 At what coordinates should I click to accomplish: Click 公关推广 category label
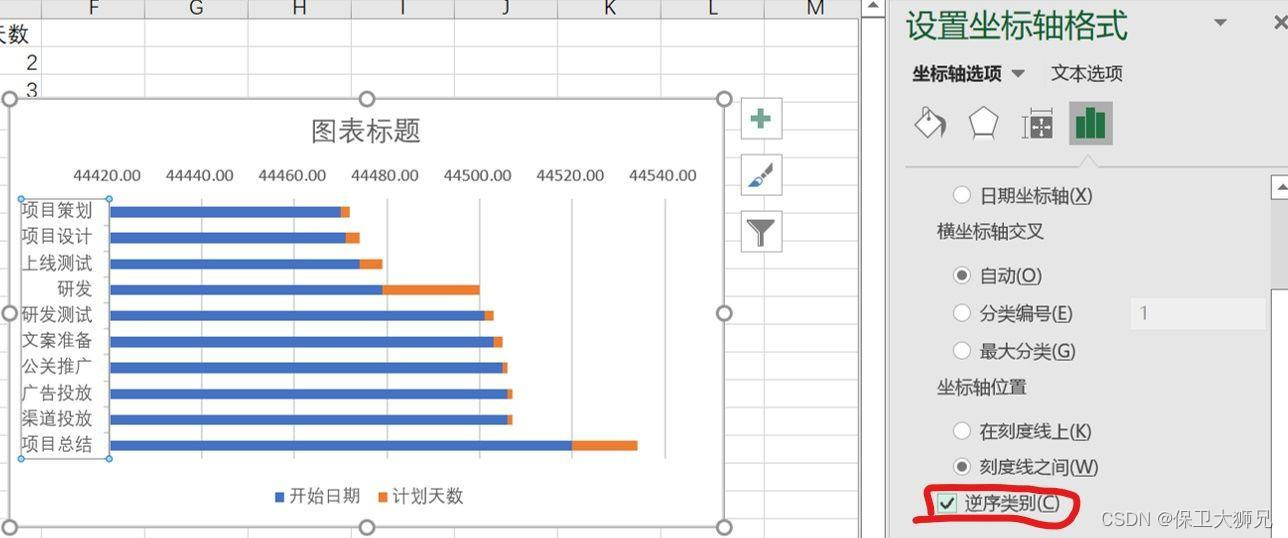57,367
